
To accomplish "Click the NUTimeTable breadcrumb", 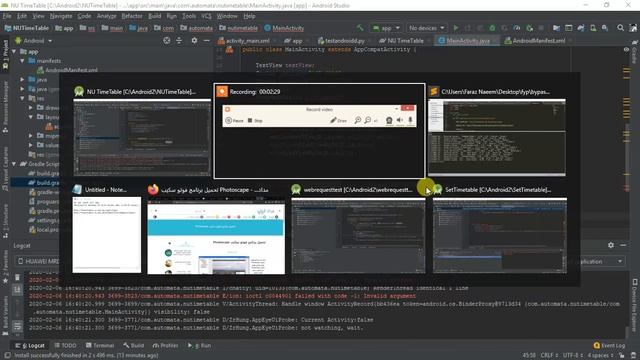I will point(27,28).
